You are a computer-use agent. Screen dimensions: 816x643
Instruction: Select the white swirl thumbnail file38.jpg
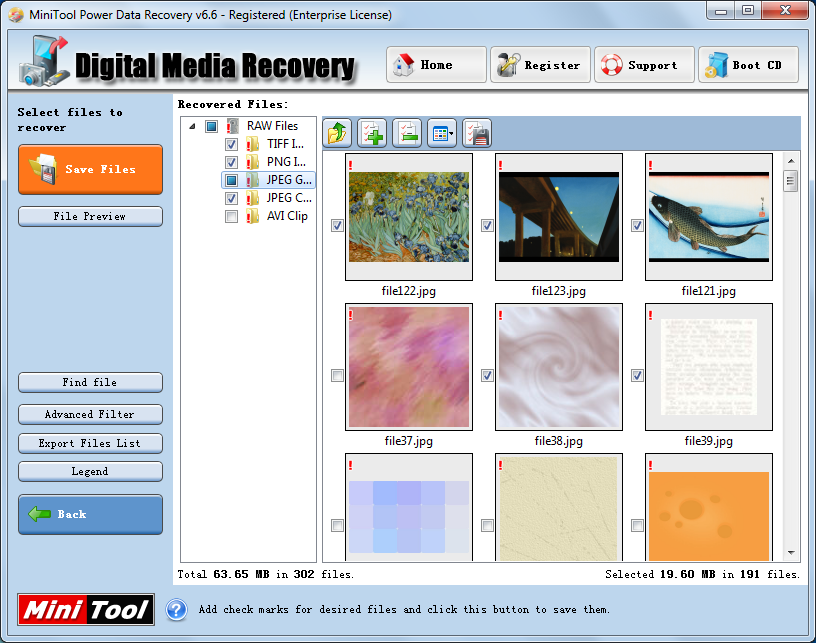(x=559, y=367)
